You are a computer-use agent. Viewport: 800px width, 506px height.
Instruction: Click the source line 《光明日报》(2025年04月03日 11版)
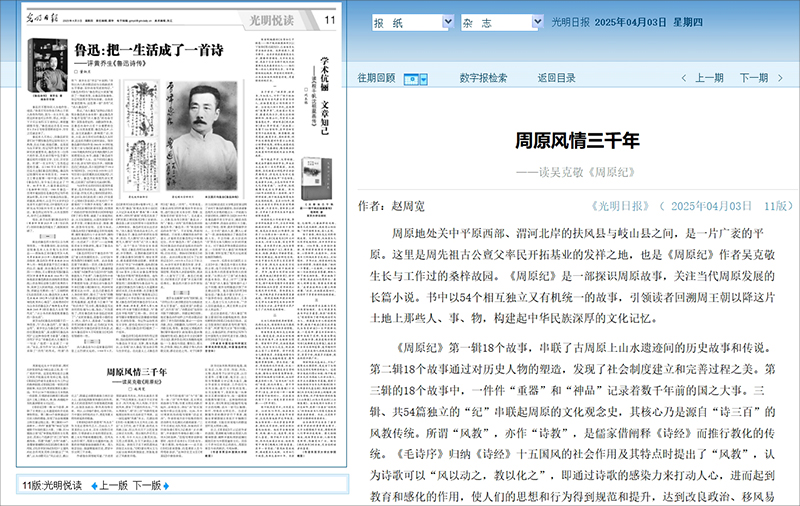[x=692, y=206]
